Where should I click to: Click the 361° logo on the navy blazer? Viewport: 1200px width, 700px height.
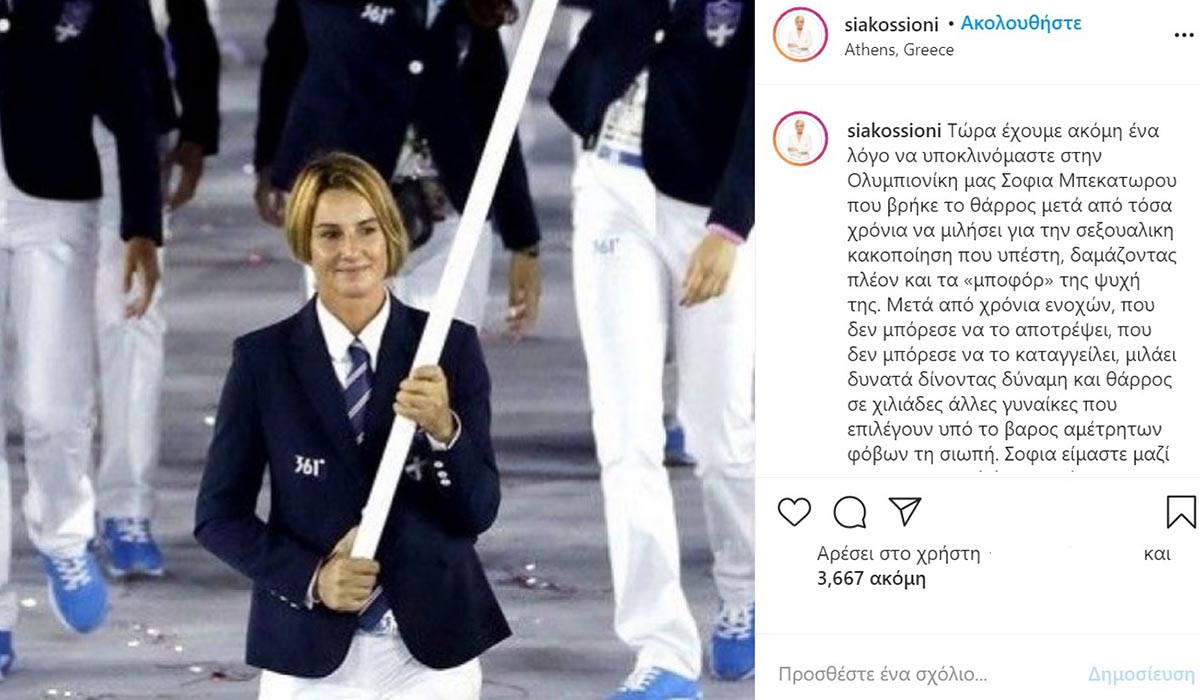coord(309,465)
